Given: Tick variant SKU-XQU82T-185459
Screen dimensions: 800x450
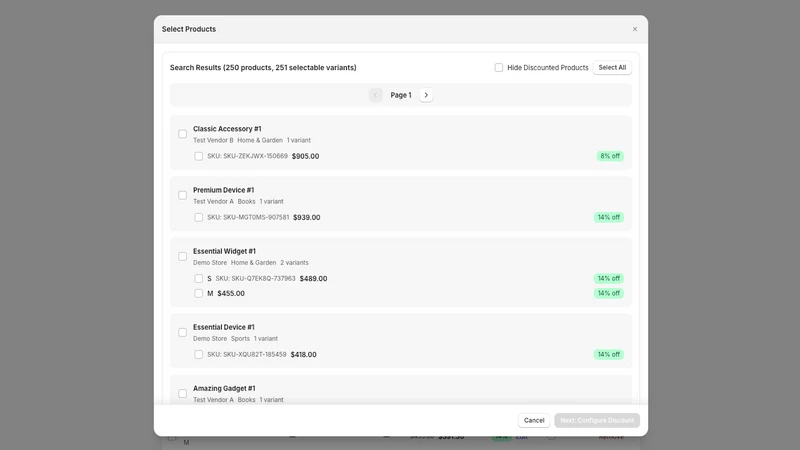Looking at the screenshot, I should coord(198,355).
